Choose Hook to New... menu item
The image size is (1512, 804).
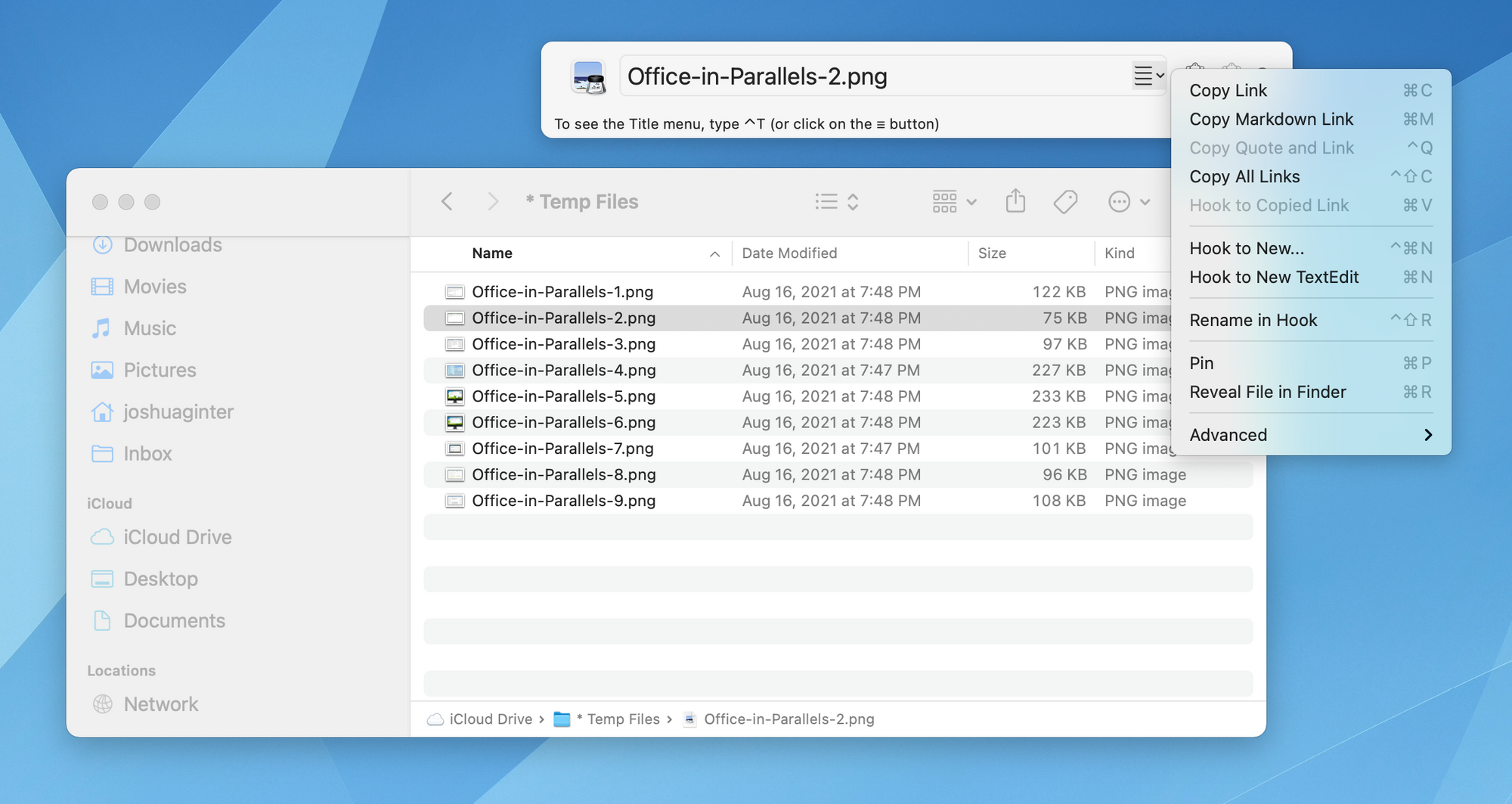tap(1311, 249)
